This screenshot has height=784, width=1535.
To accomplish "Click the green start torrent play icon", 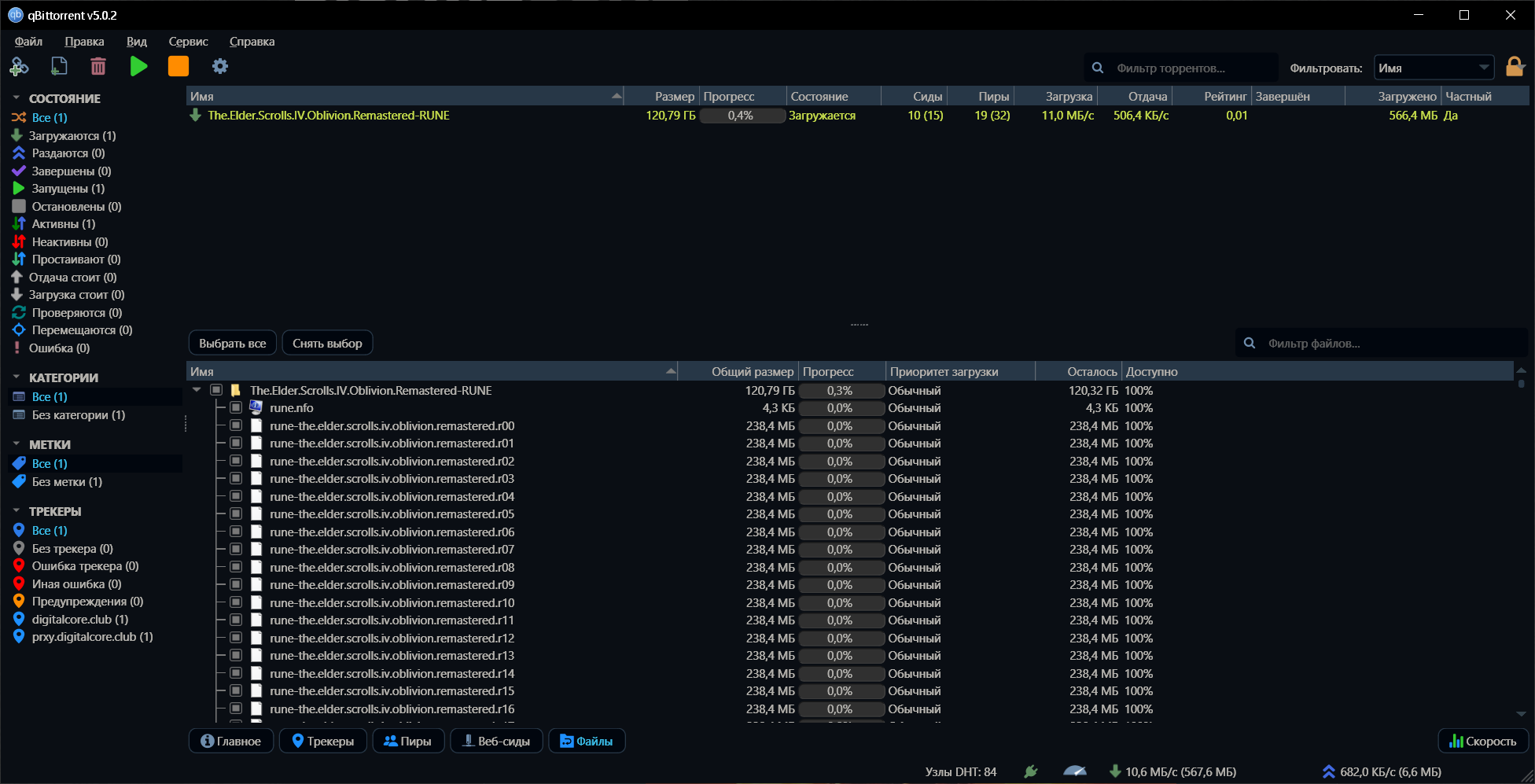I will [139, 67].
